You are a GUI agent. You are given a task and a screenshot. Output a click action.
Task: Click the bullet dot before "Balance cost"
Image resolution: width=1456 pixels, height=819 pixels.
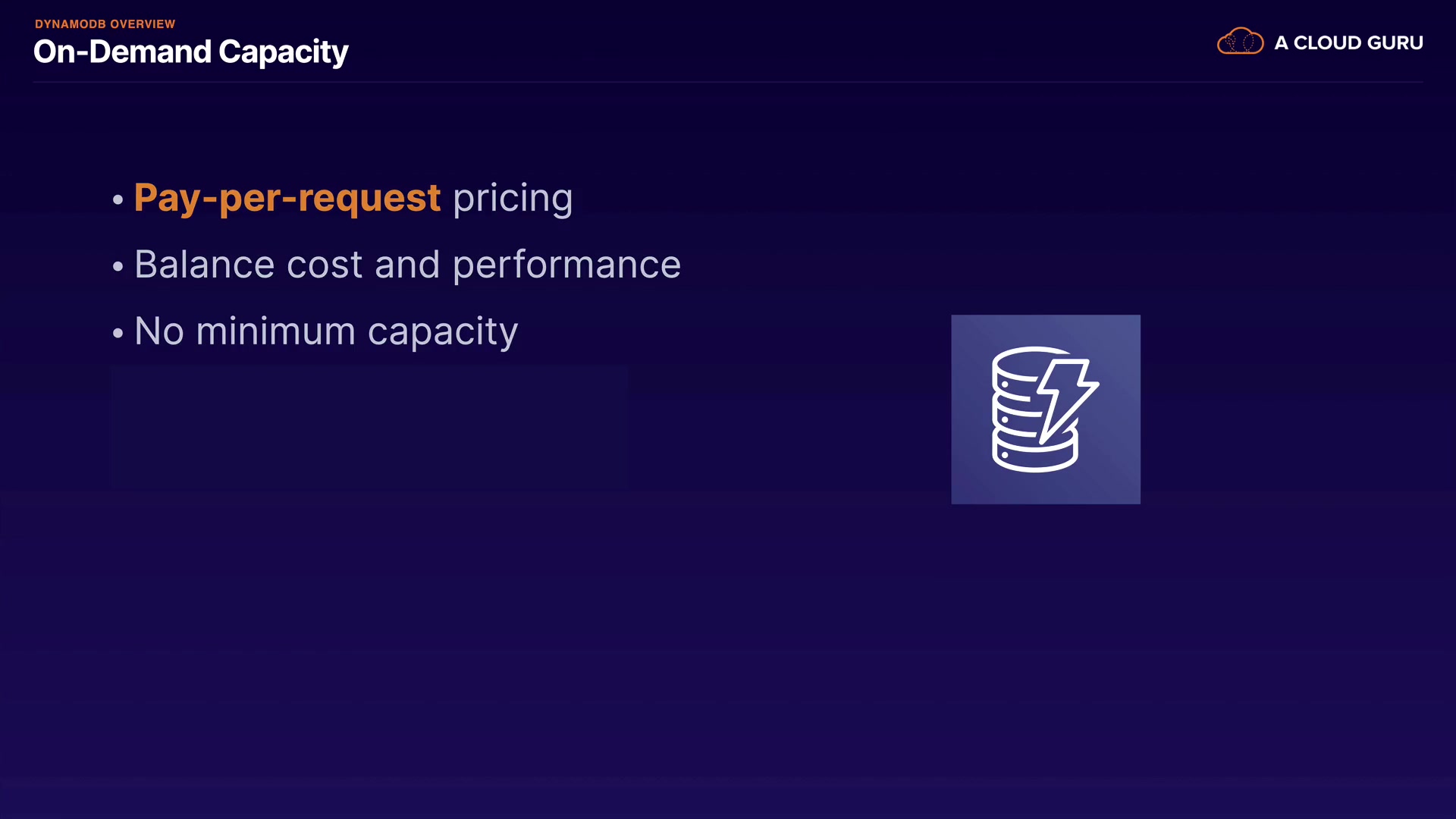(x=118, y=267)
